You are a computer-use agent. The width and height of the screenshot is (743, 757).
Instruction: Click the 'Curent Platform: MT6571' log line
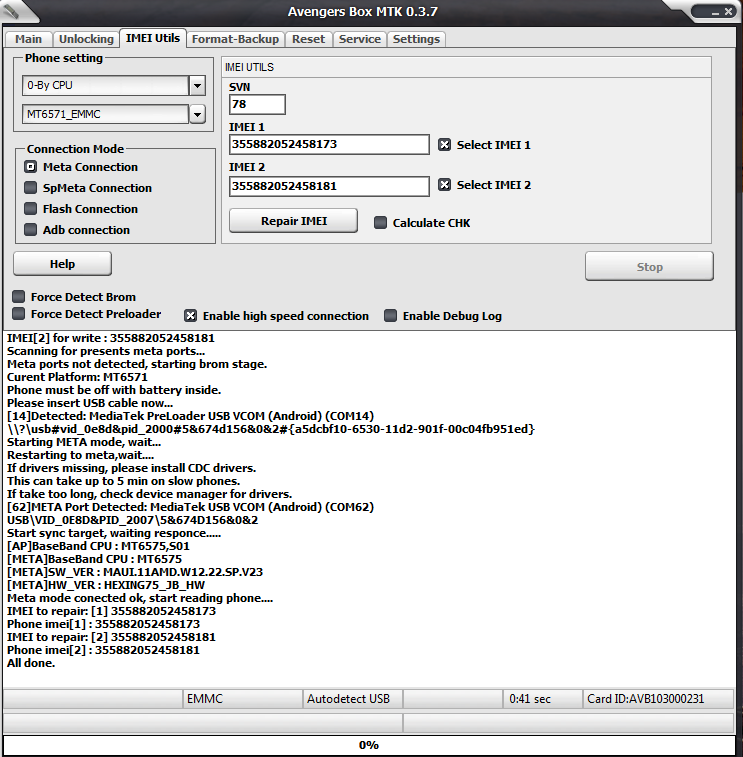[77, 377]
